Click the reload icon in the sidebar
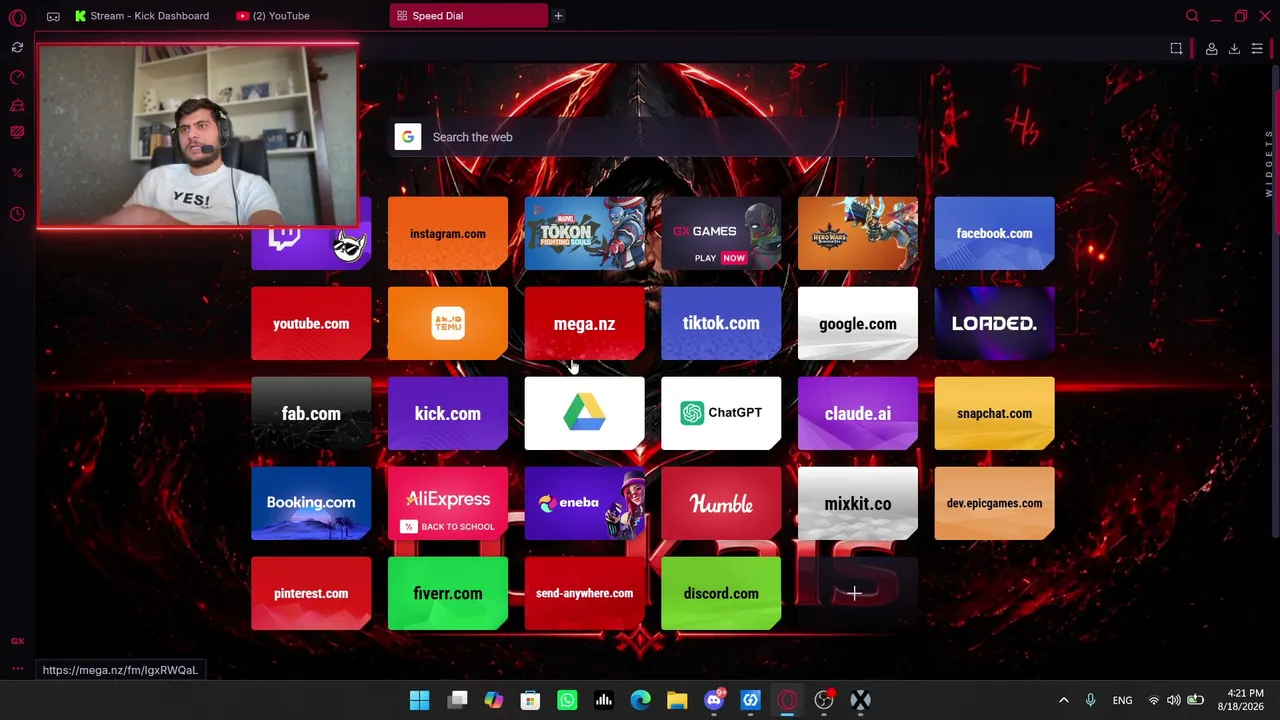 (x=17, y=47)
